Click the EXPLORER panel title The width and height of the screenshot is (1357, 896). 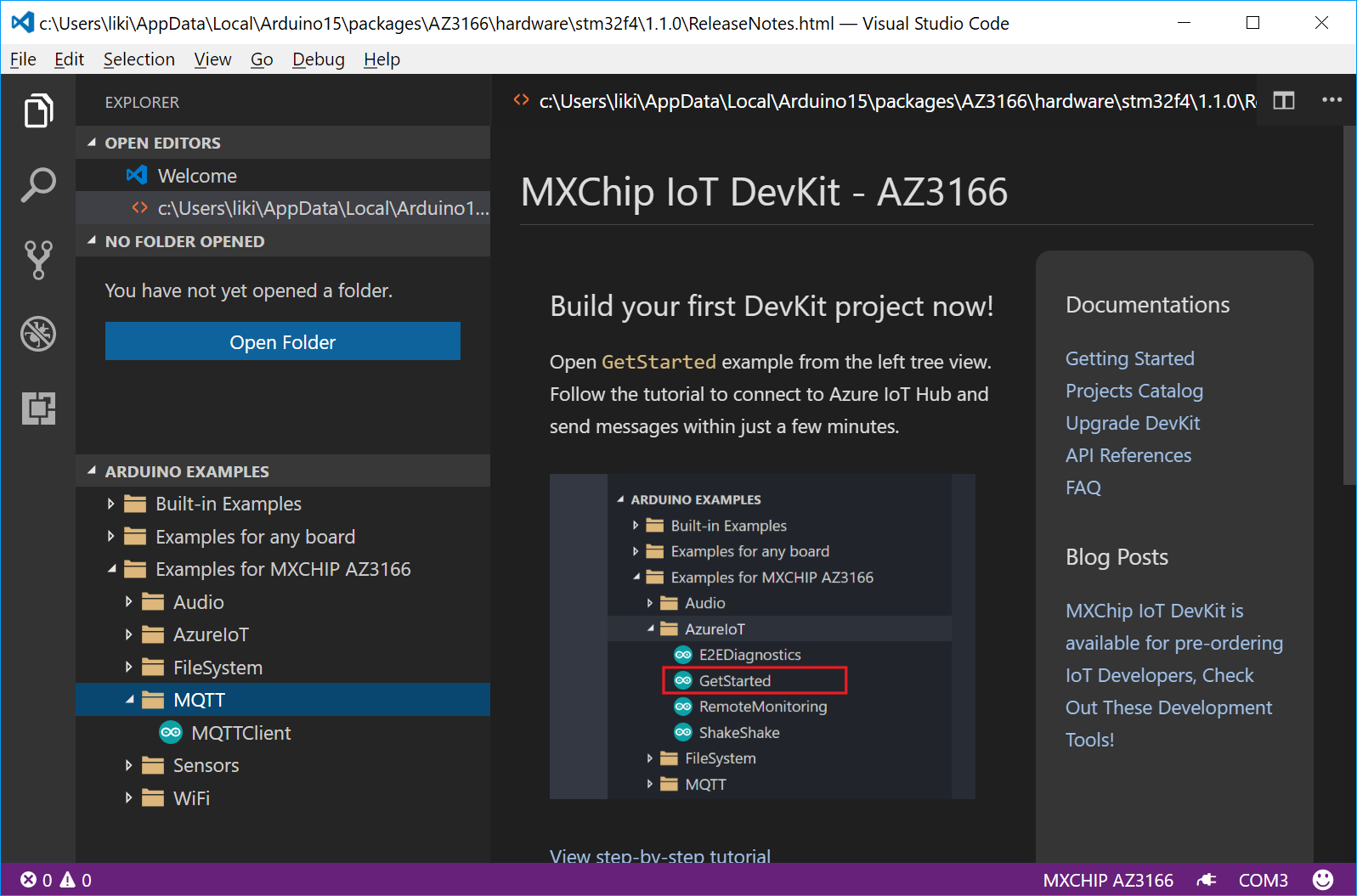tap(142, 102)
